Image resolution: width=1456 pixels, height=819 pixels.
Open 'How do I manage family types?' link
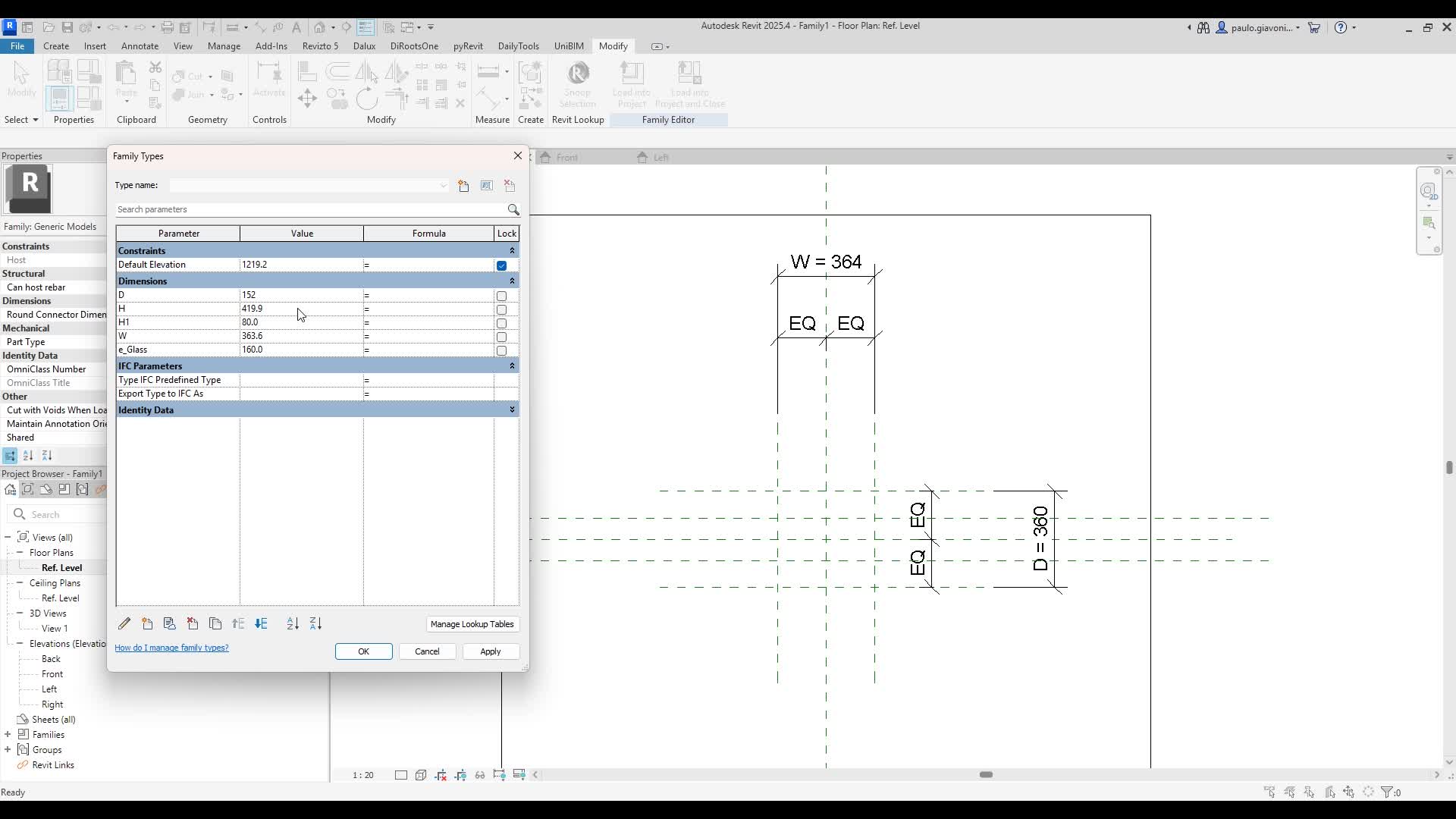[x=171, y=648]
